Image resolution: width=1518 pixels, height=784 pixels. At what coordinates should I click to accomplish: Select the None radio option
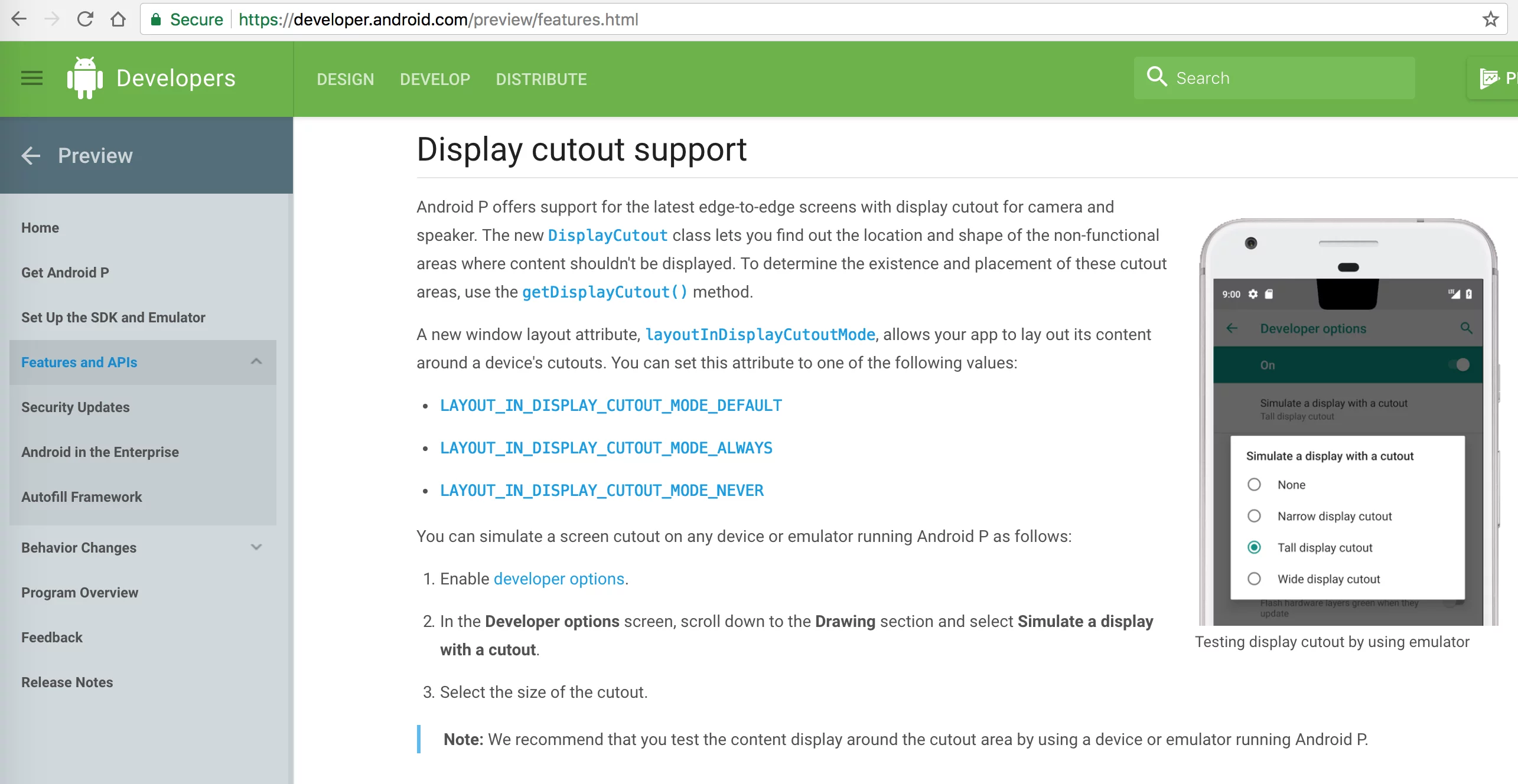point(1254,485)
